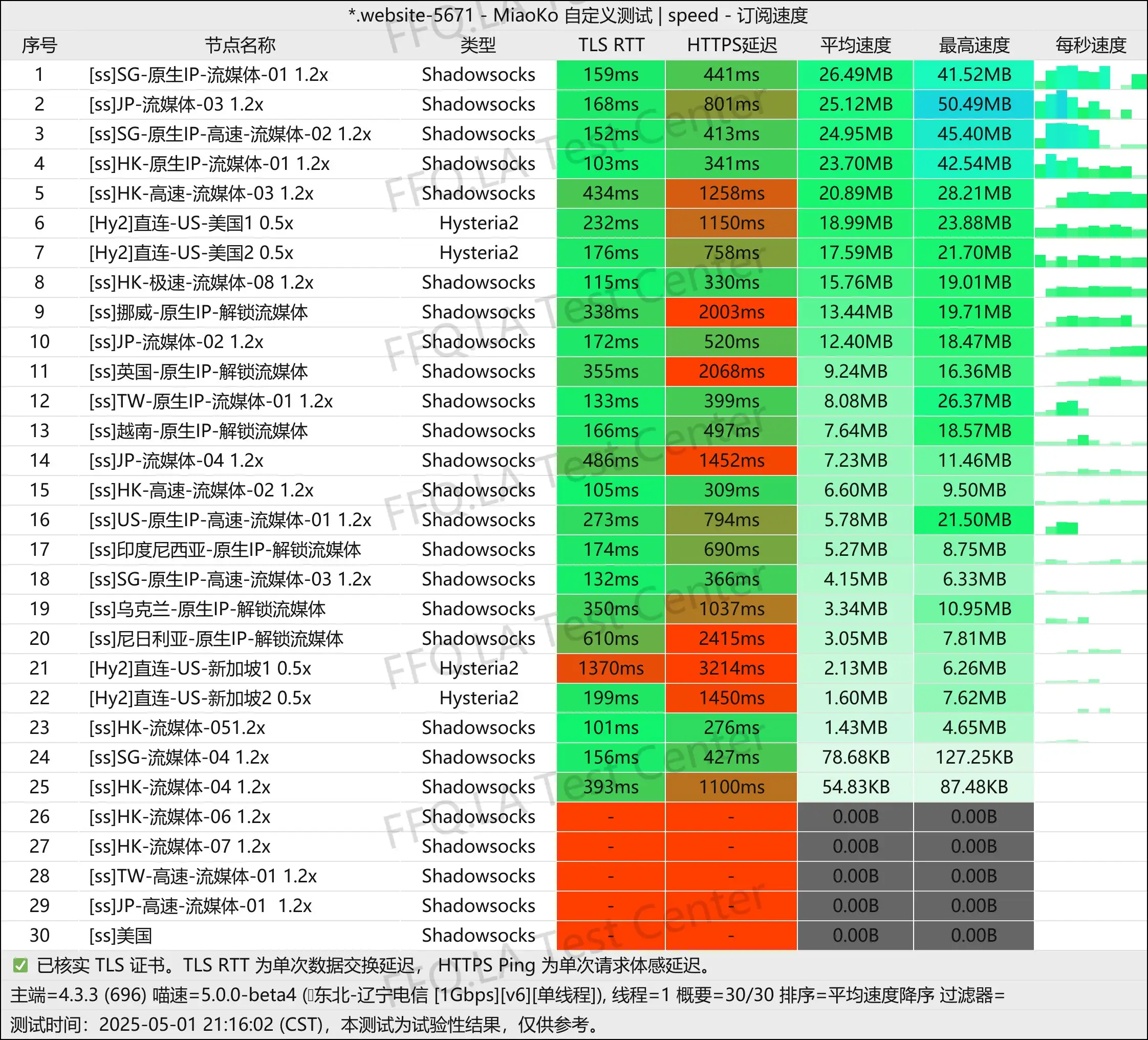The height and width of the screenshot is (1040, 1148).
Task: Select node [ss]US-原生IP-高速-流媒体-01 1.2x
Action: [230, 519]
